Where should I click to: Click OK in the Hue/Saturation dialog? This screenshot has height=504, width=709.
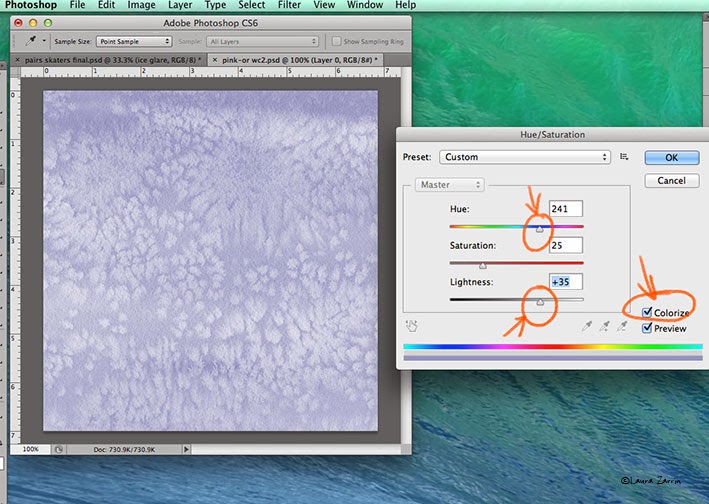[x=671, y=157]
